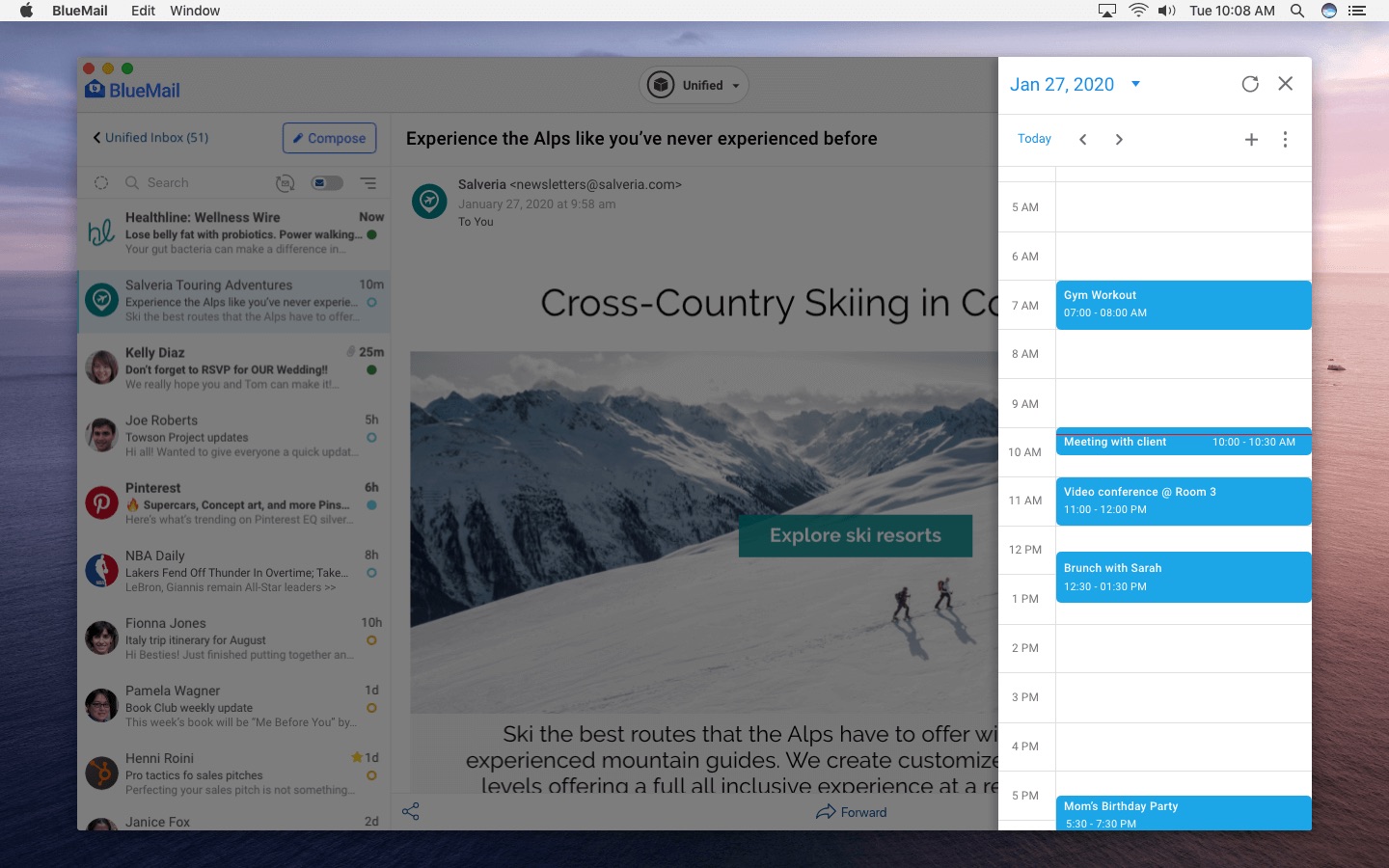The width and height of the screenshot is (1389, 868).
Task: Open the NBA Daily email
Action: click(233, 571)
